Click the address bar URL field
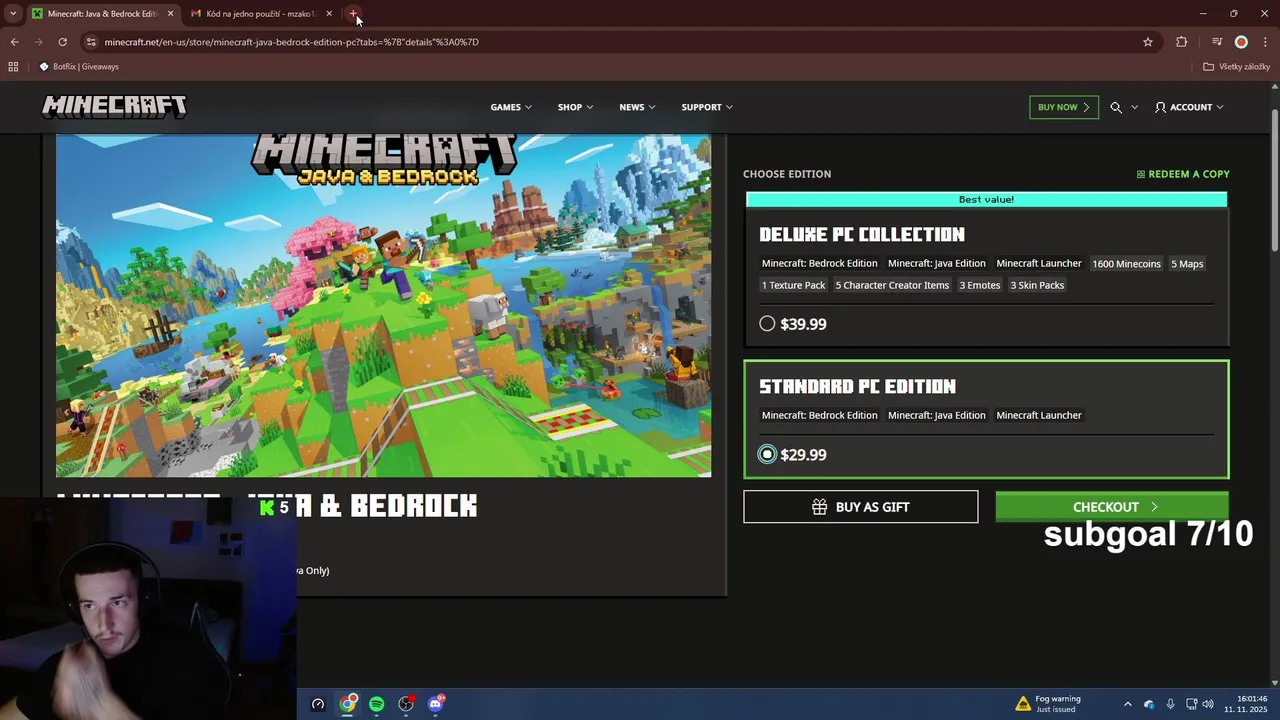 [x=620, y=42]
